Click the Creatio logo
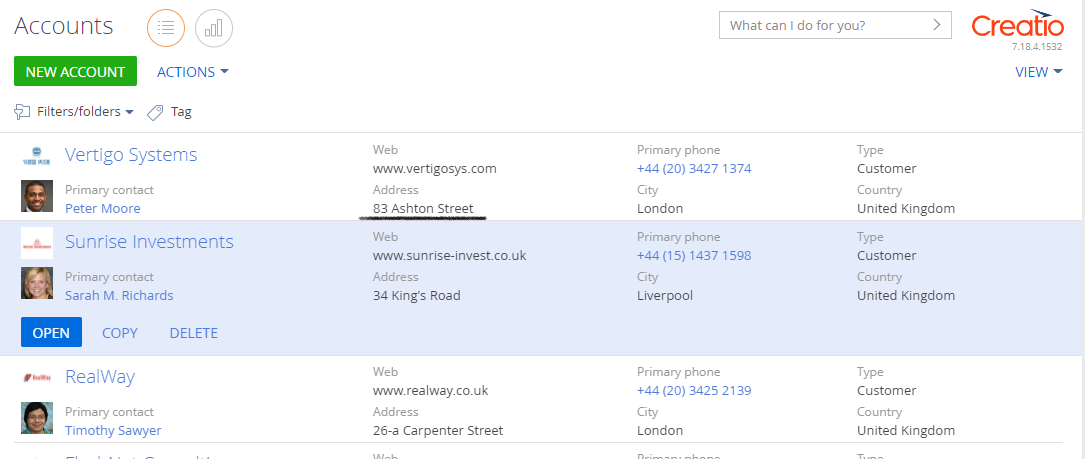 tap(1017, 25)
